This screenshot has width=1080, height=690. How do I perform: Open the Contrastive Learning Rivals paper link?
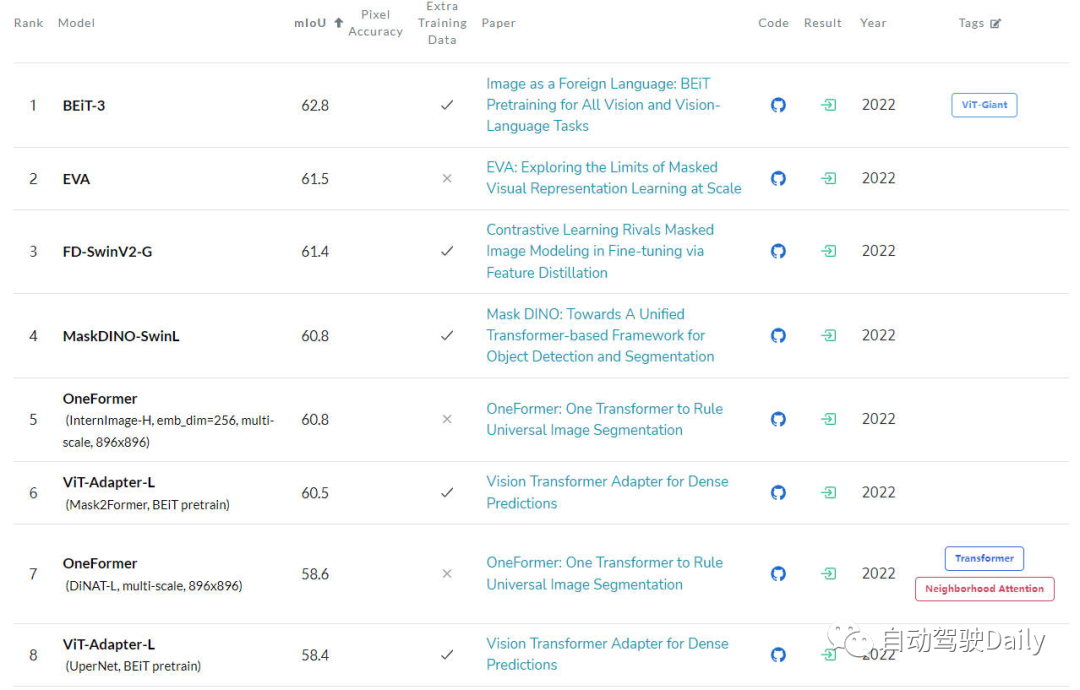599,251
